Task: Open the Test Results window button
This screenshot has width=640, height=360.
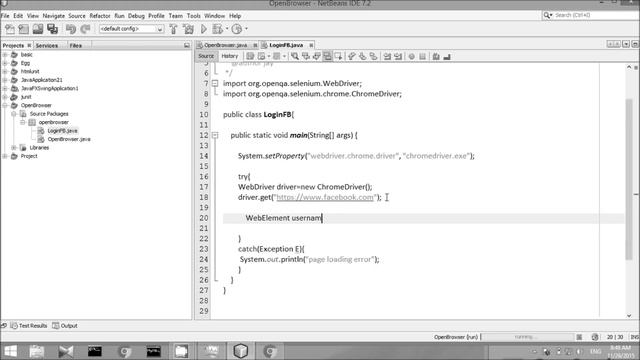Action: [x=29, y=326]
